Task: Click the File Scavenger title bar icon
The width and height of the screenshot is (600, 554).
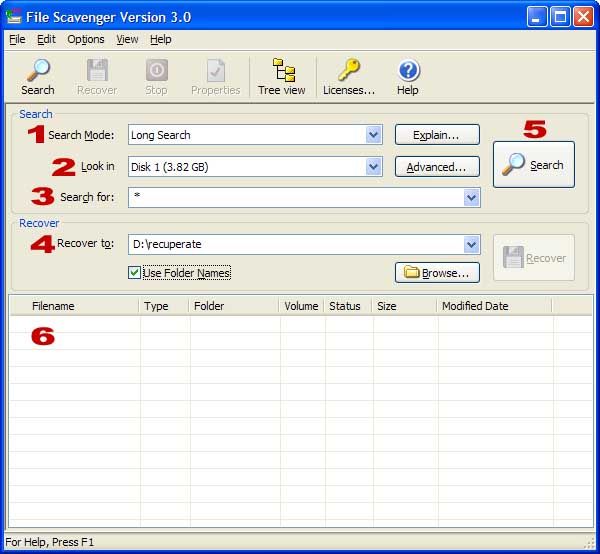Action: pyautogui.click(x=14, y=17)
